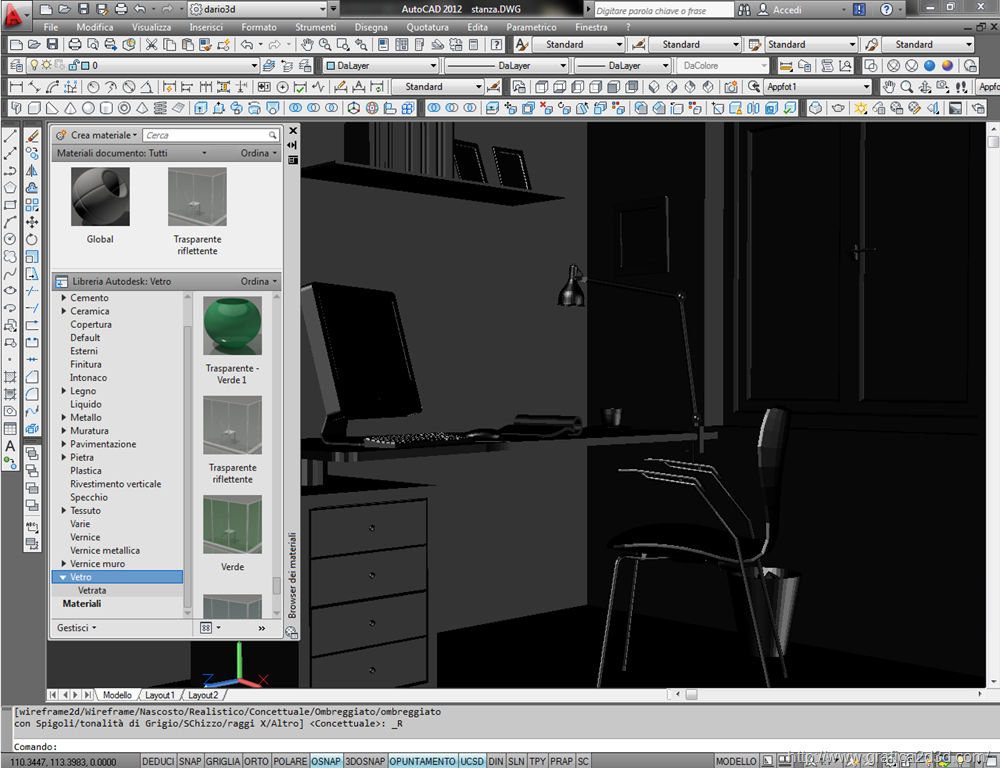Switch to the Layout1 tab
Screen dimensions: 1000x768
[159, 695]
